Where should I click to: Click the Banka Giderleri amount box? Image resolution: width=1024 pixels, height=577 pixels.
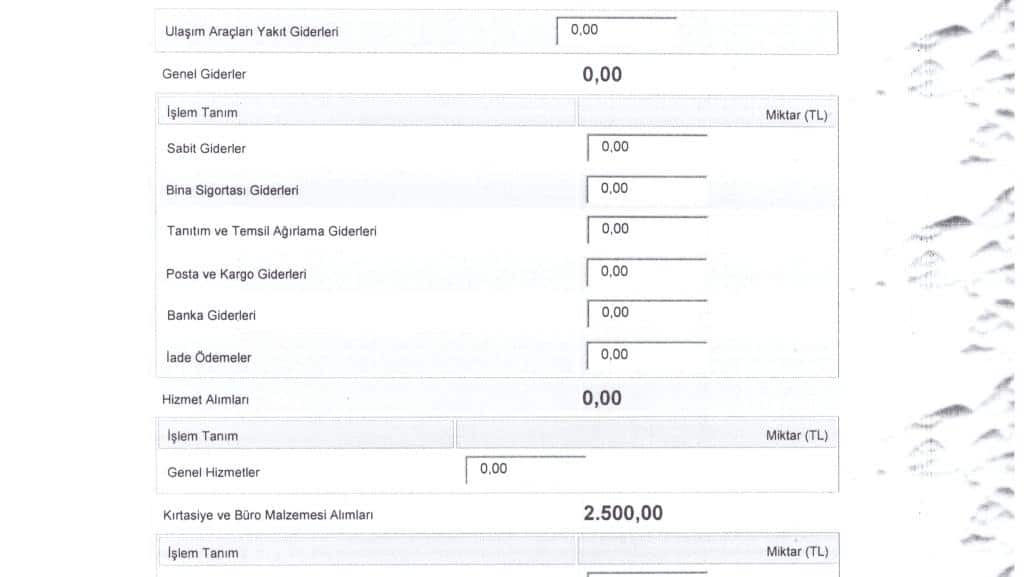click(x=647, y=313)
